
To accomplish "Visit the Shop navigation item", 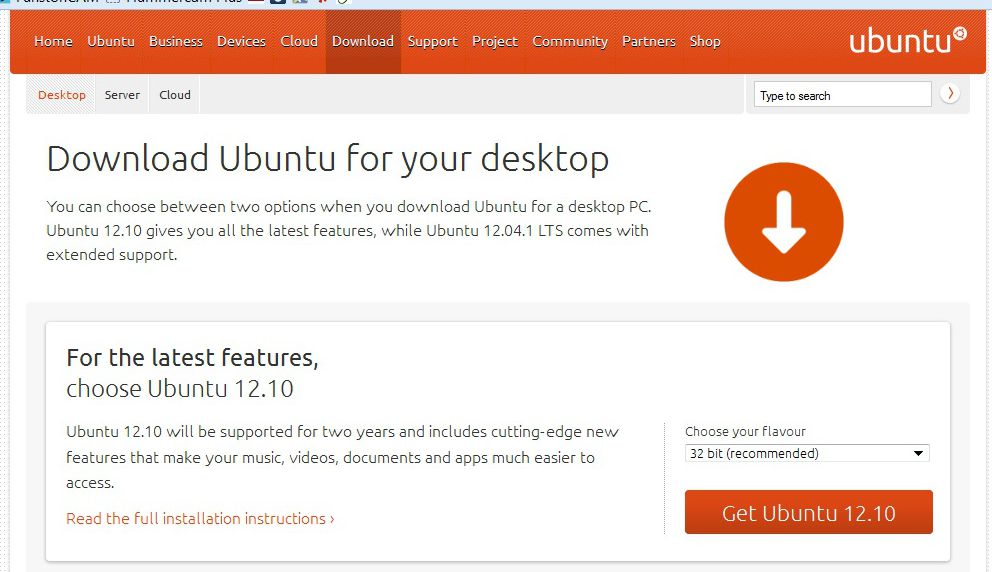I will (x=705, y=41).
